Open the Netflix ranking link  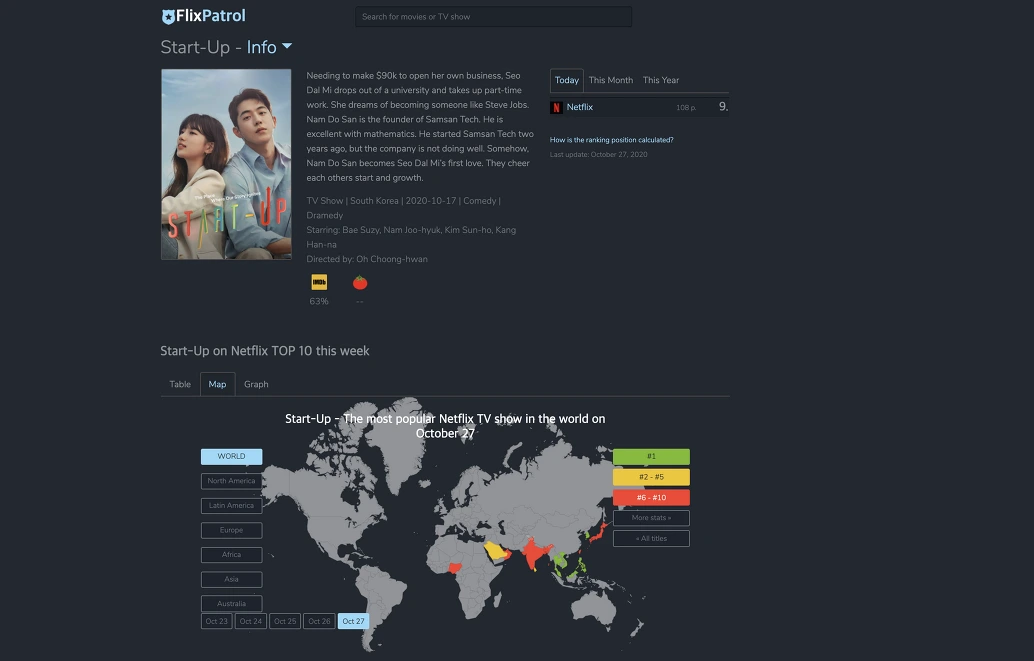(x=580, y=107)
